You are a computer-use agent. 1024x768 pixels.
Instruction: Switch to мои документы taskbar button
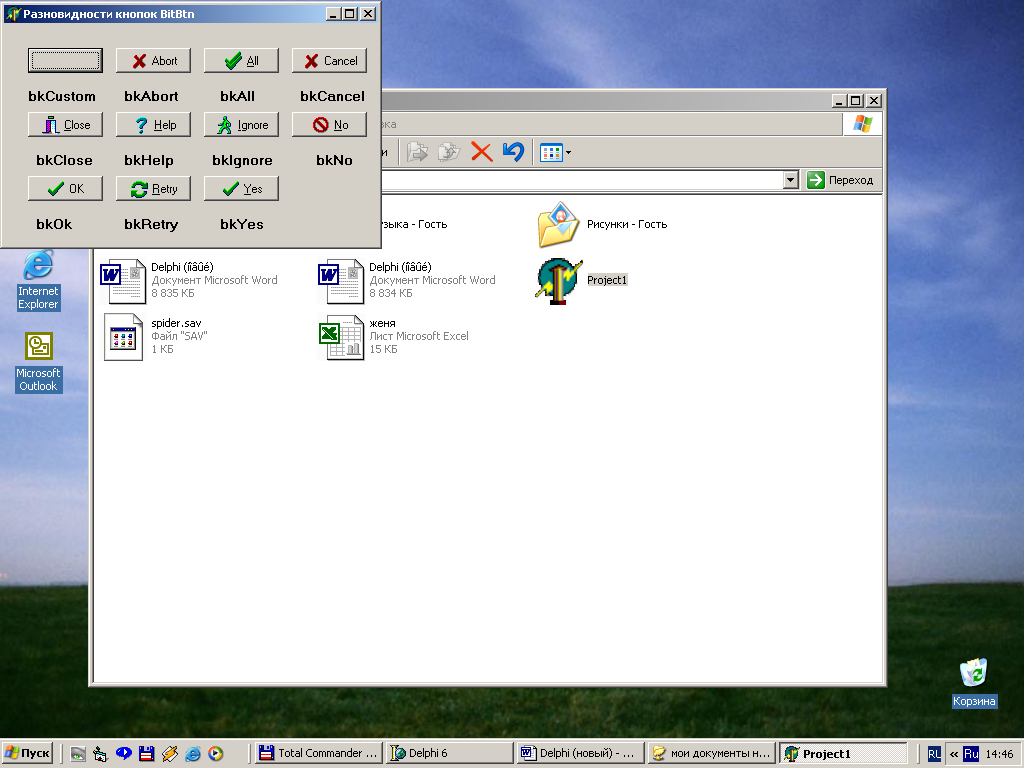[712, 753]
